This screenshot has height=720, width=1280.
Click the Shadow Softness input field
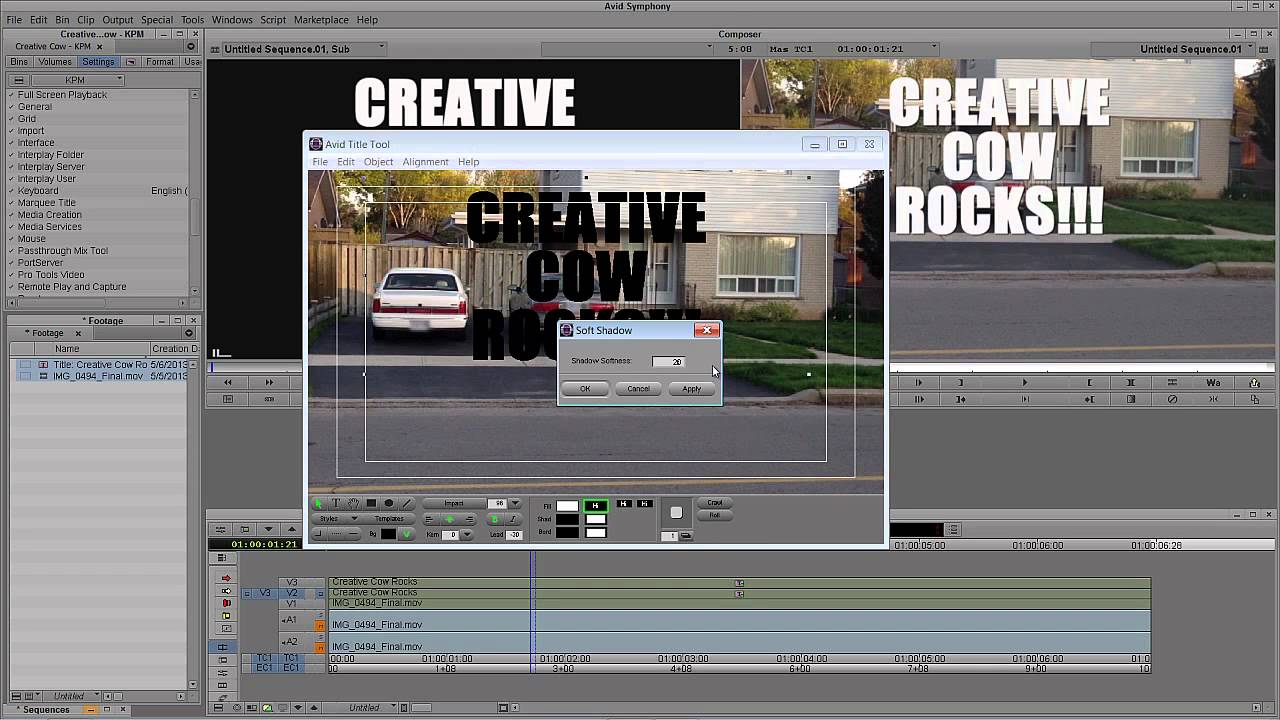point(668,361)
